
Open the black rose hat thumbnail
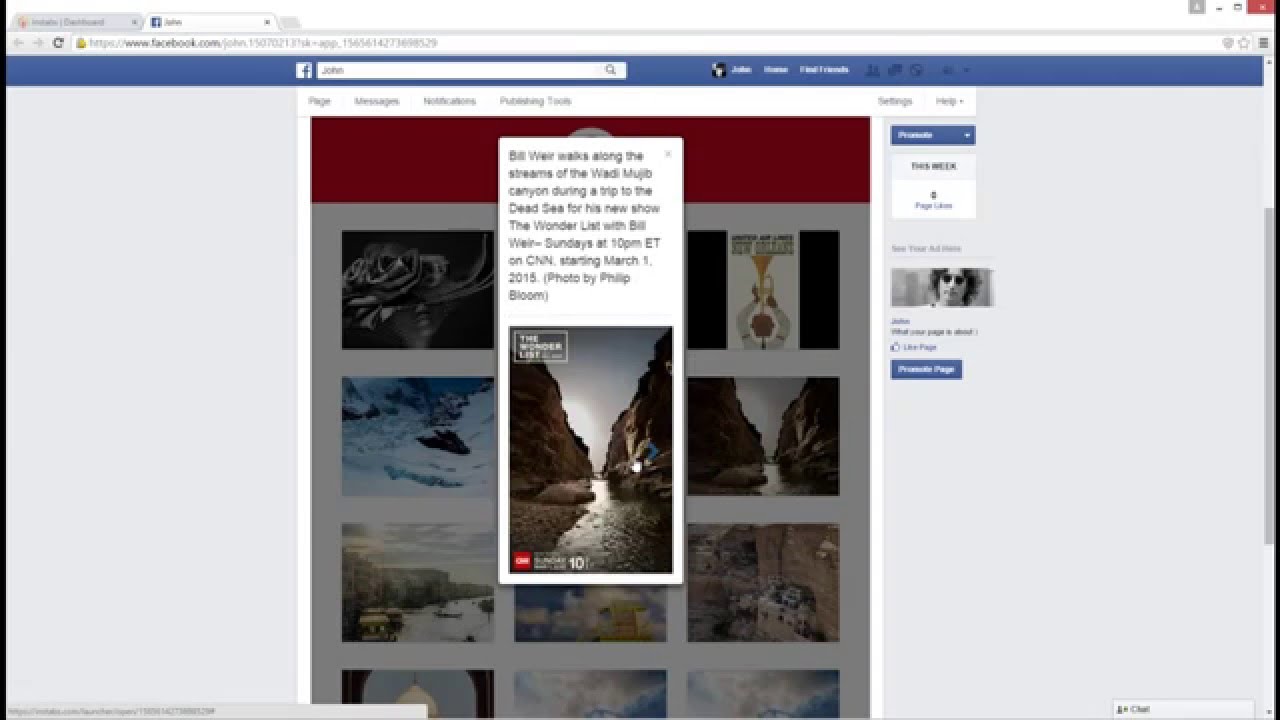[418, 290]
